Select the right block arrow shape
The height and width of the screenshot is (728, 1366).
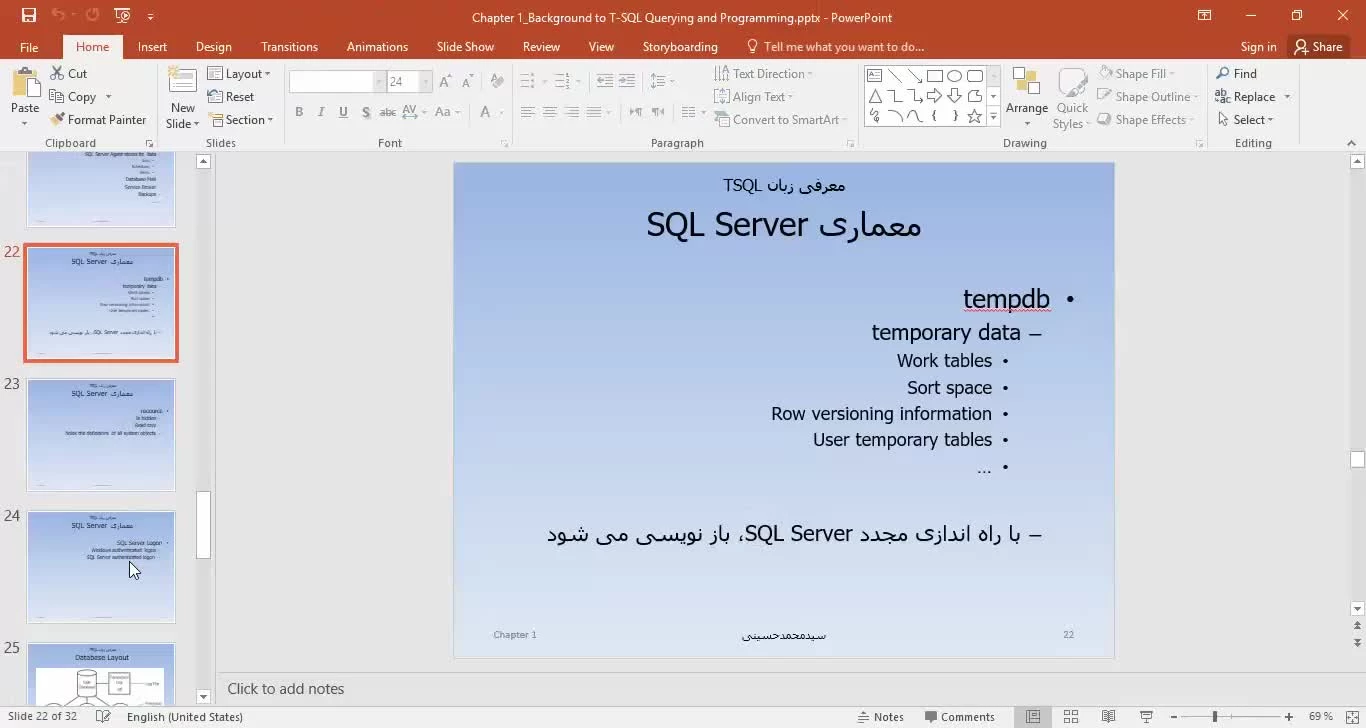point(935,96)
